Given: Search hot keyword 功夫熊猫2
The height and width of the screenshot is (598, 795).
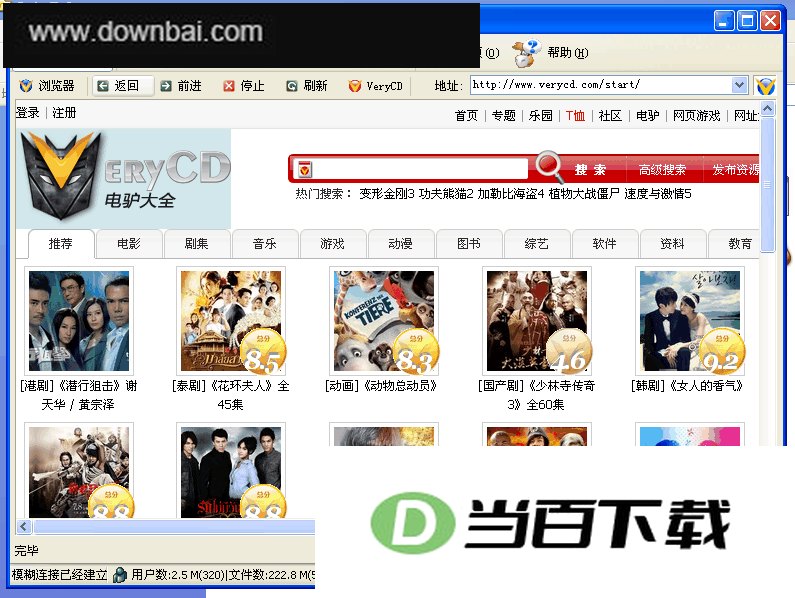Looking at the screenshot, I should (x=446, y=194).
